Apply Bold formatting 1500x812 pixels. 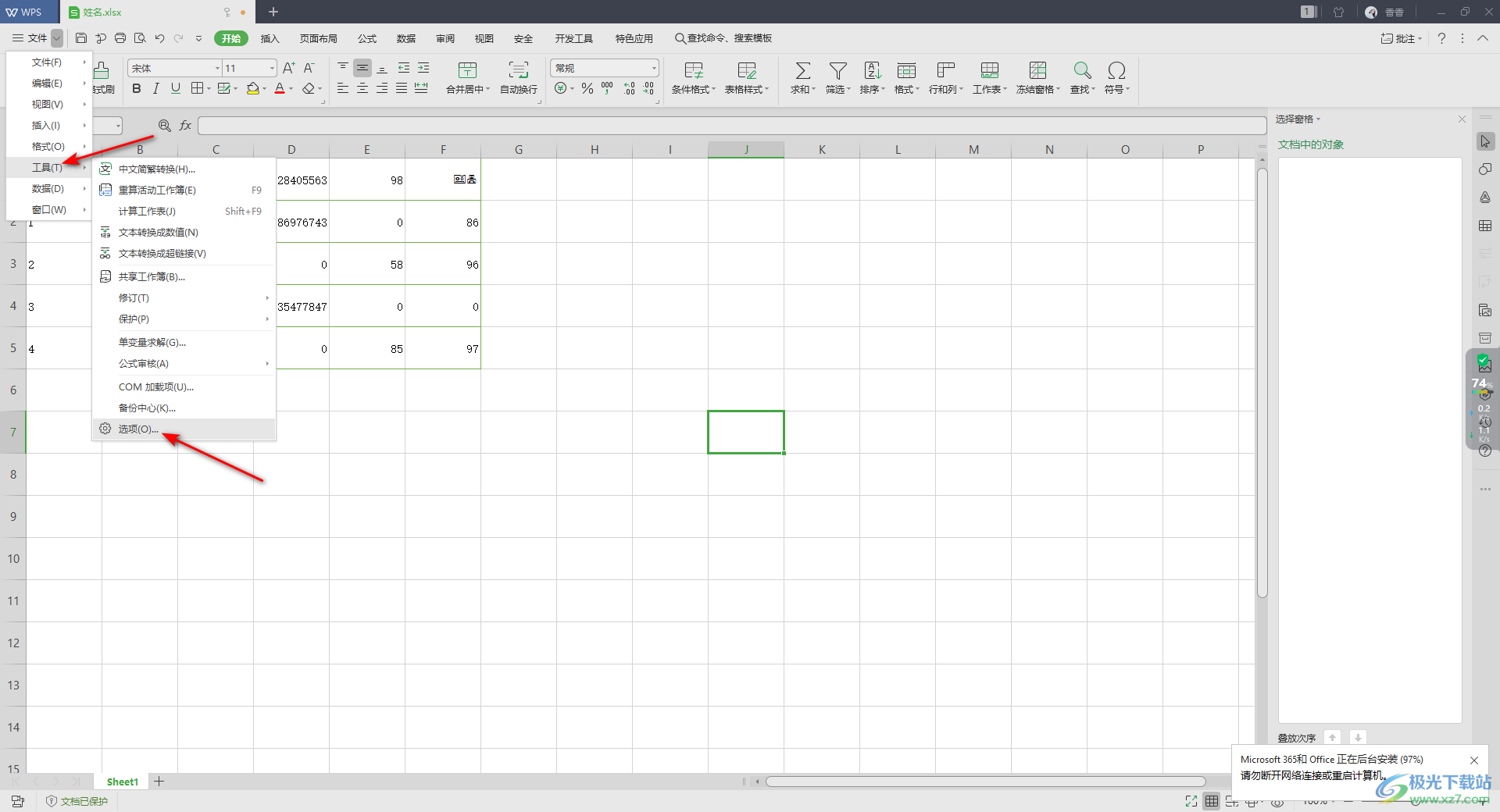coord(137,89)
